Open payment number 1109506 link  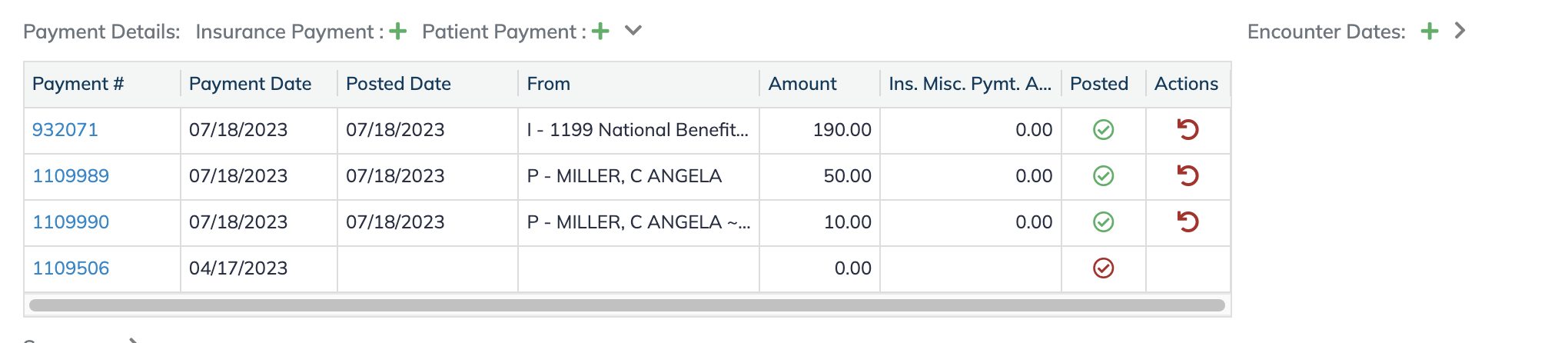71,268
